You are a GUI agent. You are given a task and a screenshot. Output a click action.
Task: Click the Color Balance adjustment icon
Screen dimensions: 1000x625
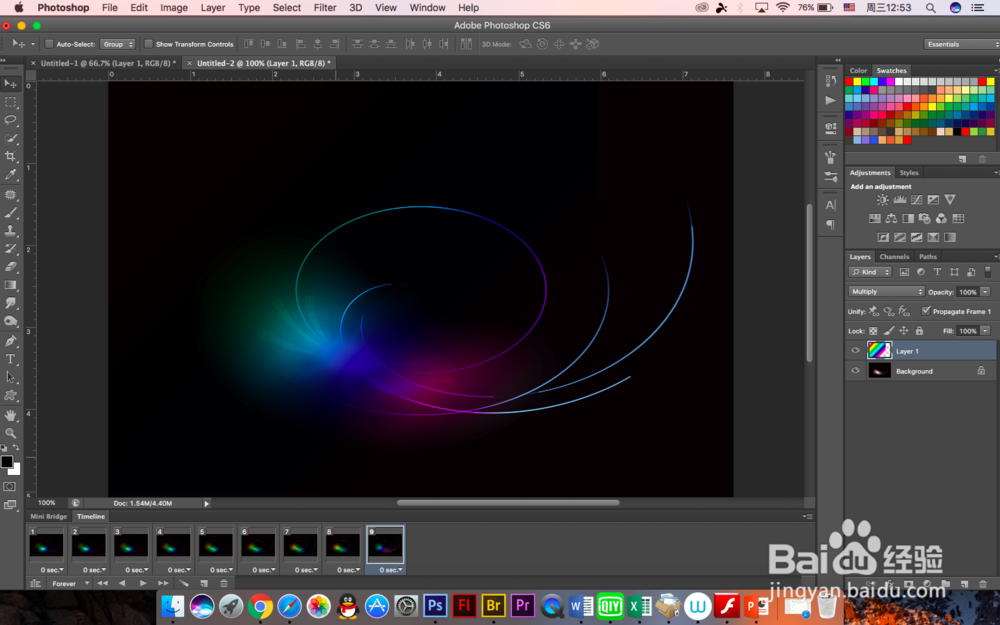892,219
